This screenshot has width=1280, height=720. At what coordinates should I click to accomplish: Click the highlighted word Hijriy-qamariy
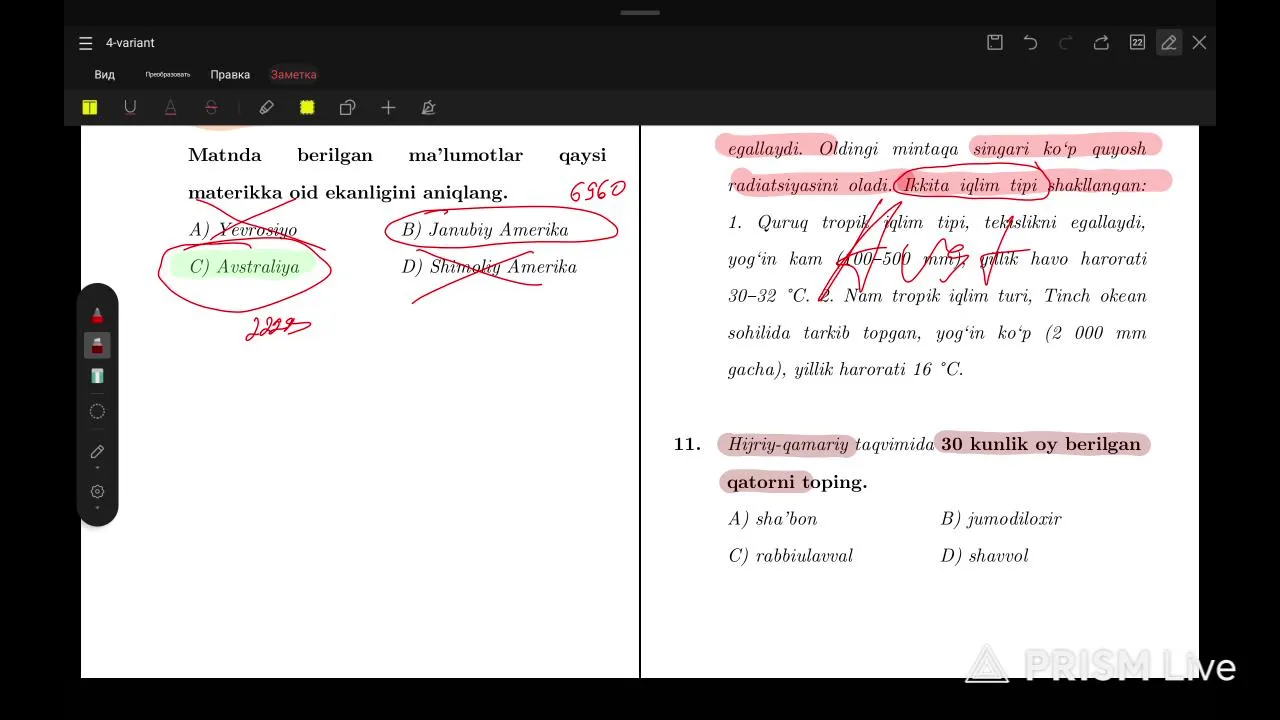tap(788, 445)
